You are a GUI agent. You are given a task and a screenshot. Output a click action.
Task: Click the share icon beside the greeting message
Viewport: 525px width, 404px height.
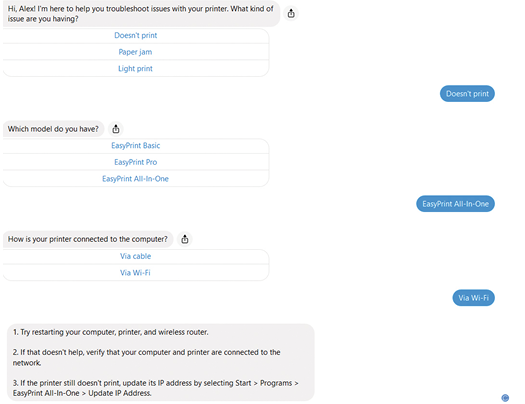pyautogui.click(x=291, y=13)
